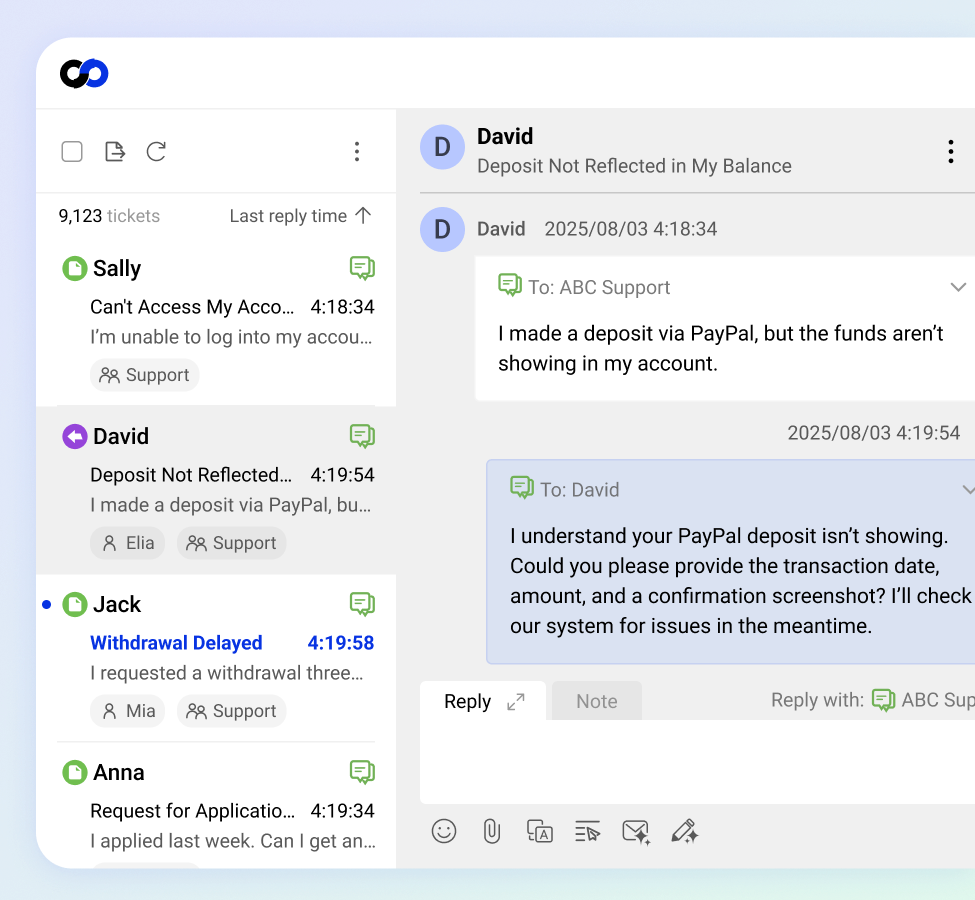Click the AI email compose icon
Screen dimensions: 975x900
click(x=636, y=832)
